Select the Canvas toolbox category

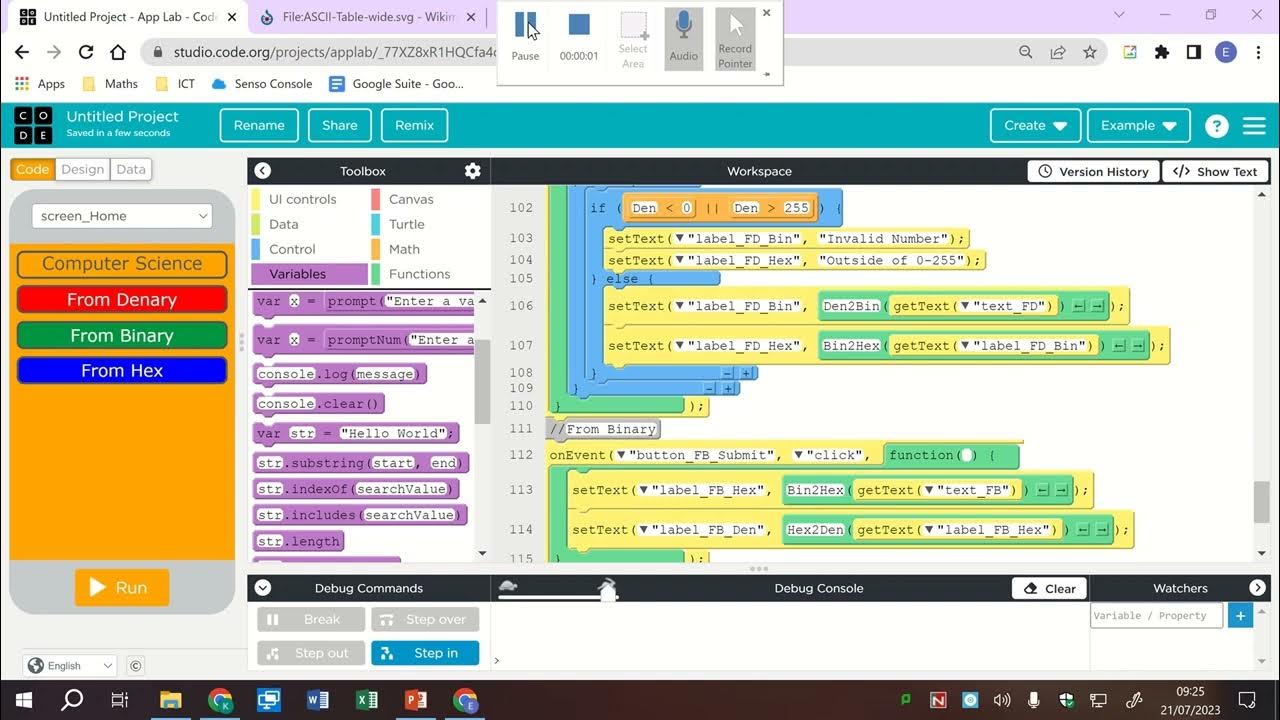click(x=411, y=199)
